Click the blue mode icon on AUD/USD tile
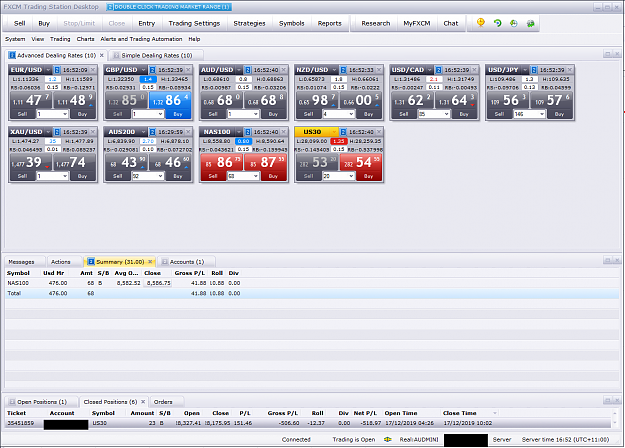 pos(248,70)
